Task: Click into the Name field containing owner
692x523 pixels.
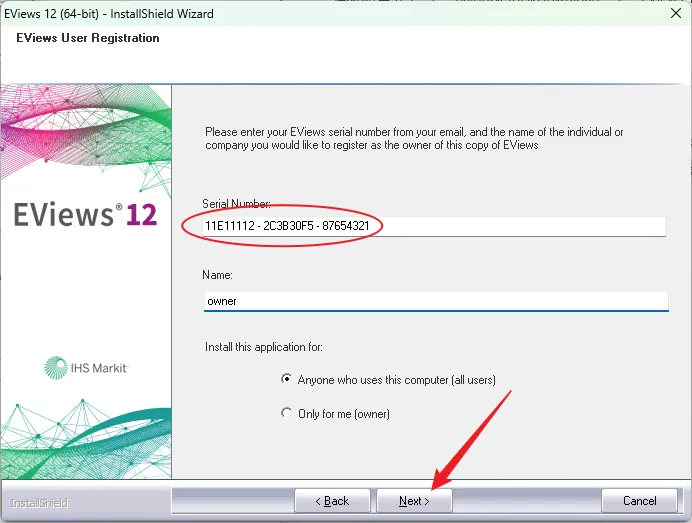Action: coord(436,301)
